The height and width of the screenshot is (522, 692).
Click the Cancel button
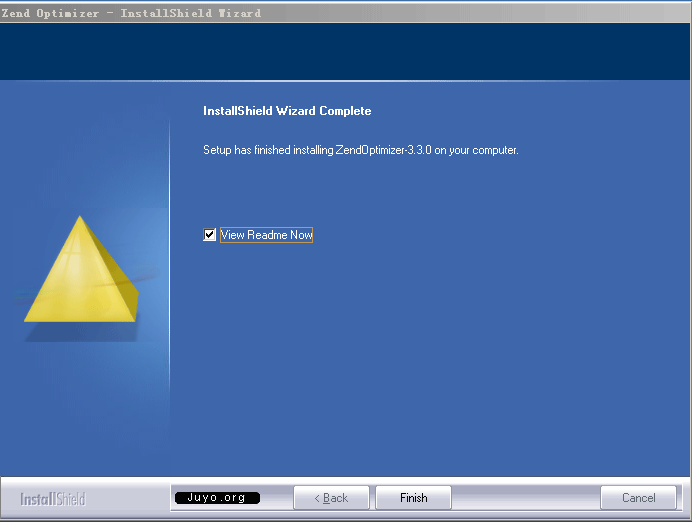638,498
